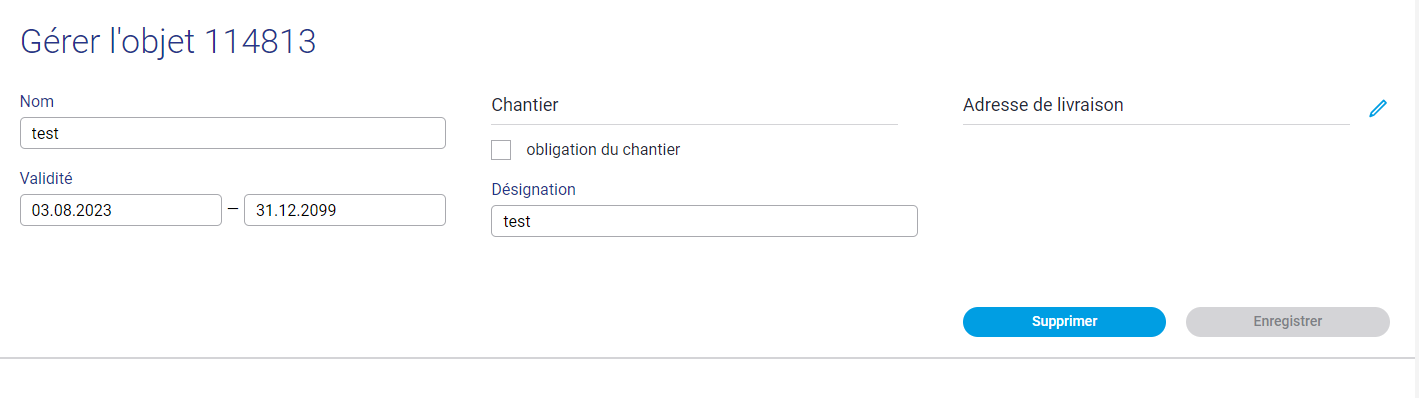Delete the object via Supprimer

click(1064, 322)
